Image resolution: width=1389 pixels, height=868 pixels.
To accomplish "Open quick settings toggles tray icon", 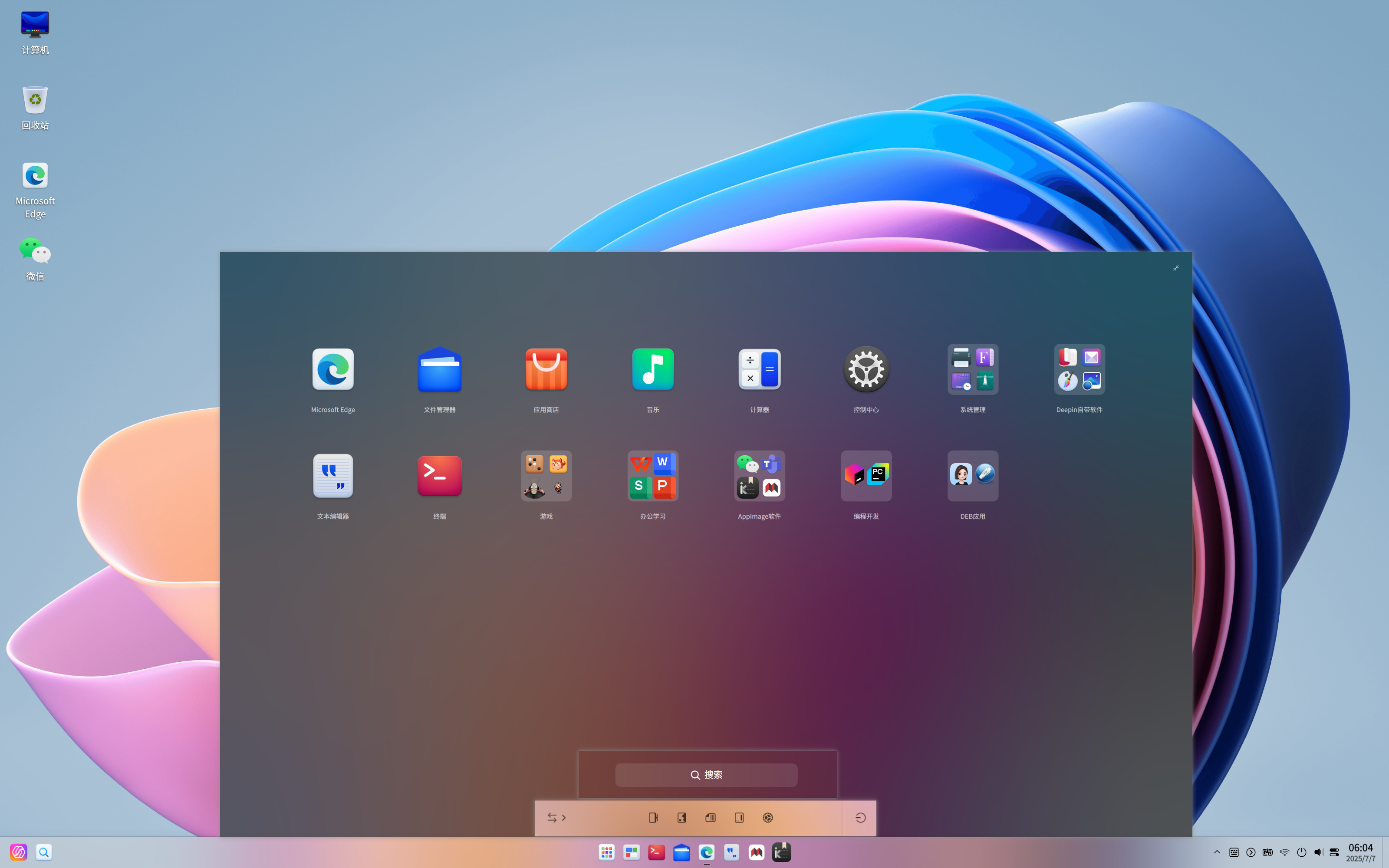I will (1334, 852).
